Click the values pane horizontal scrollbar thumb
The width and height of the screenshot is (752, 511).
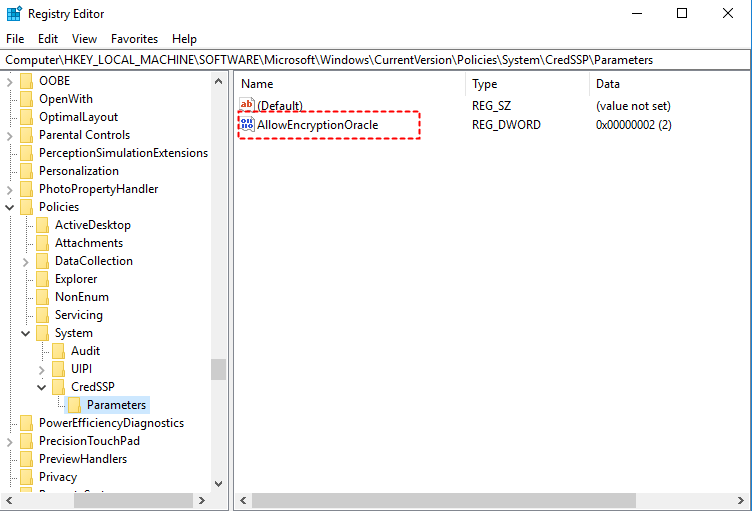(x=444, y=500)
